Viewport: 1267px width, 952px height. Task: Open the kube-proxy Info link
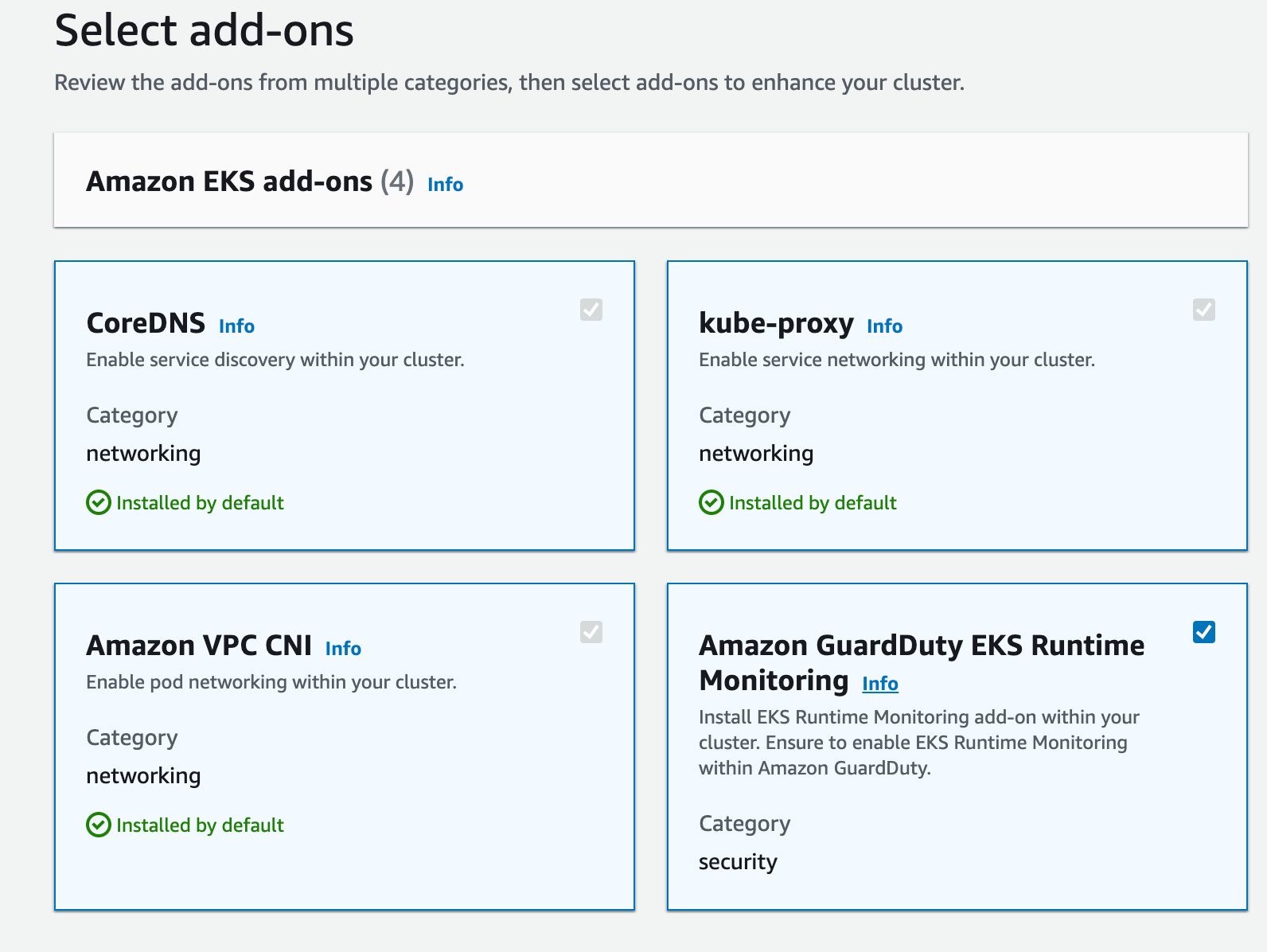(884, 326)
